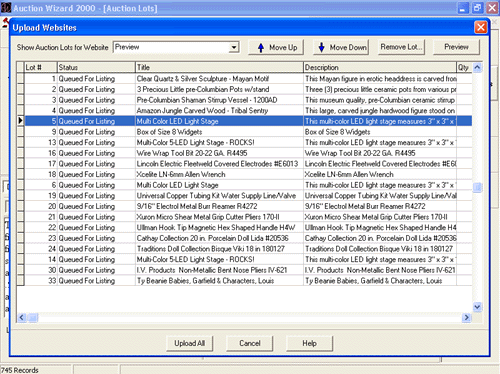500x374 pixels.
Task: Close the Upload Websites dialog
Action: (481, 27)
